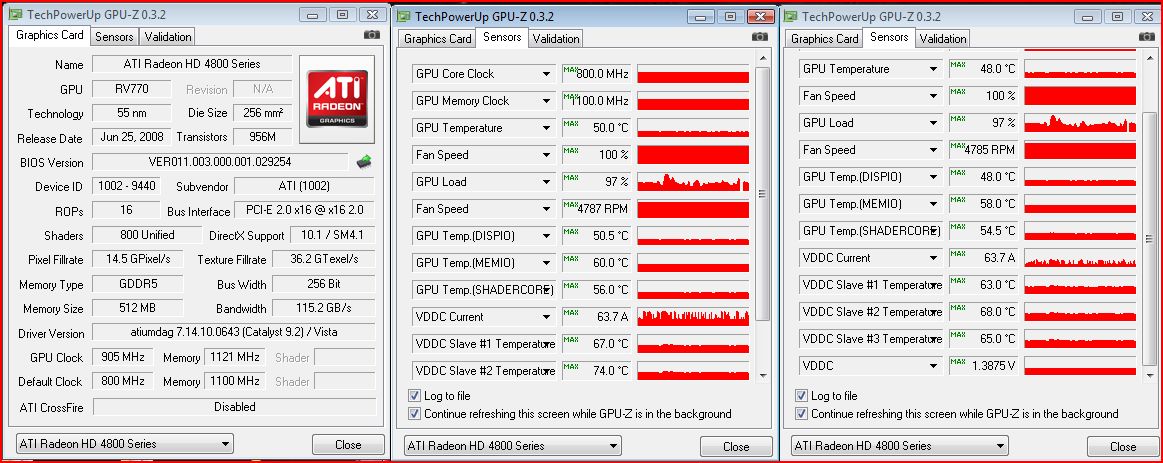Viewport: 1163px width, 463px height.
Task: Open VDDC Current dropdown in middle window
Action: coord(547,317)
